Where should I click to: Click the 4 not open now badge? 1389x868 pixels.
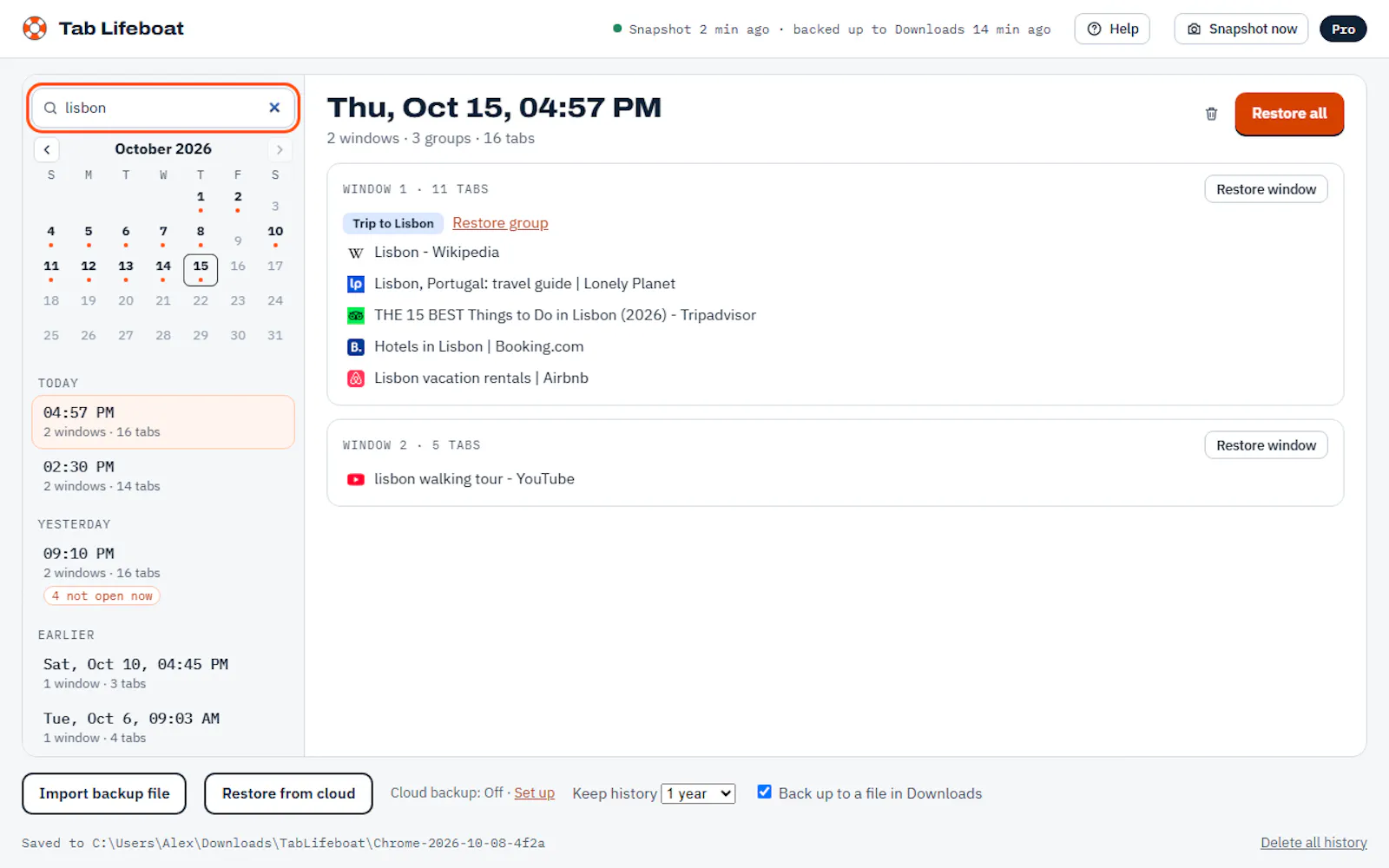(x=102, y=596)
